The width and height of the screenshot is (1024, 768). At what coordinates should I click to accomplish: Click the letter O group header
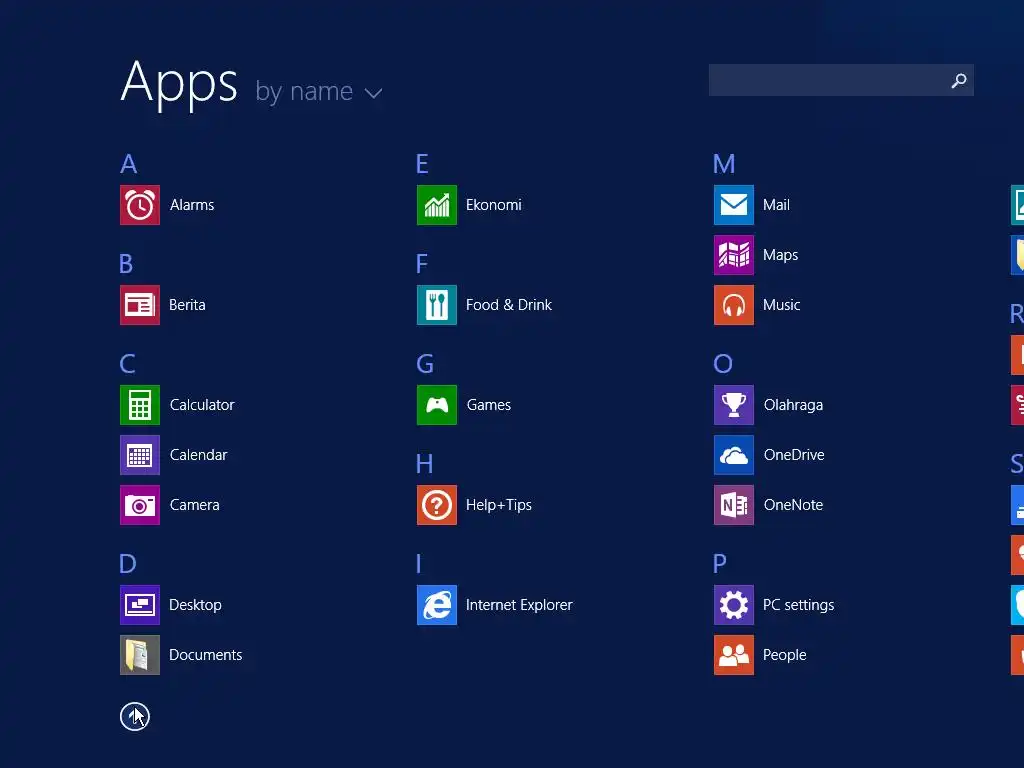click(x=723, y=364)
